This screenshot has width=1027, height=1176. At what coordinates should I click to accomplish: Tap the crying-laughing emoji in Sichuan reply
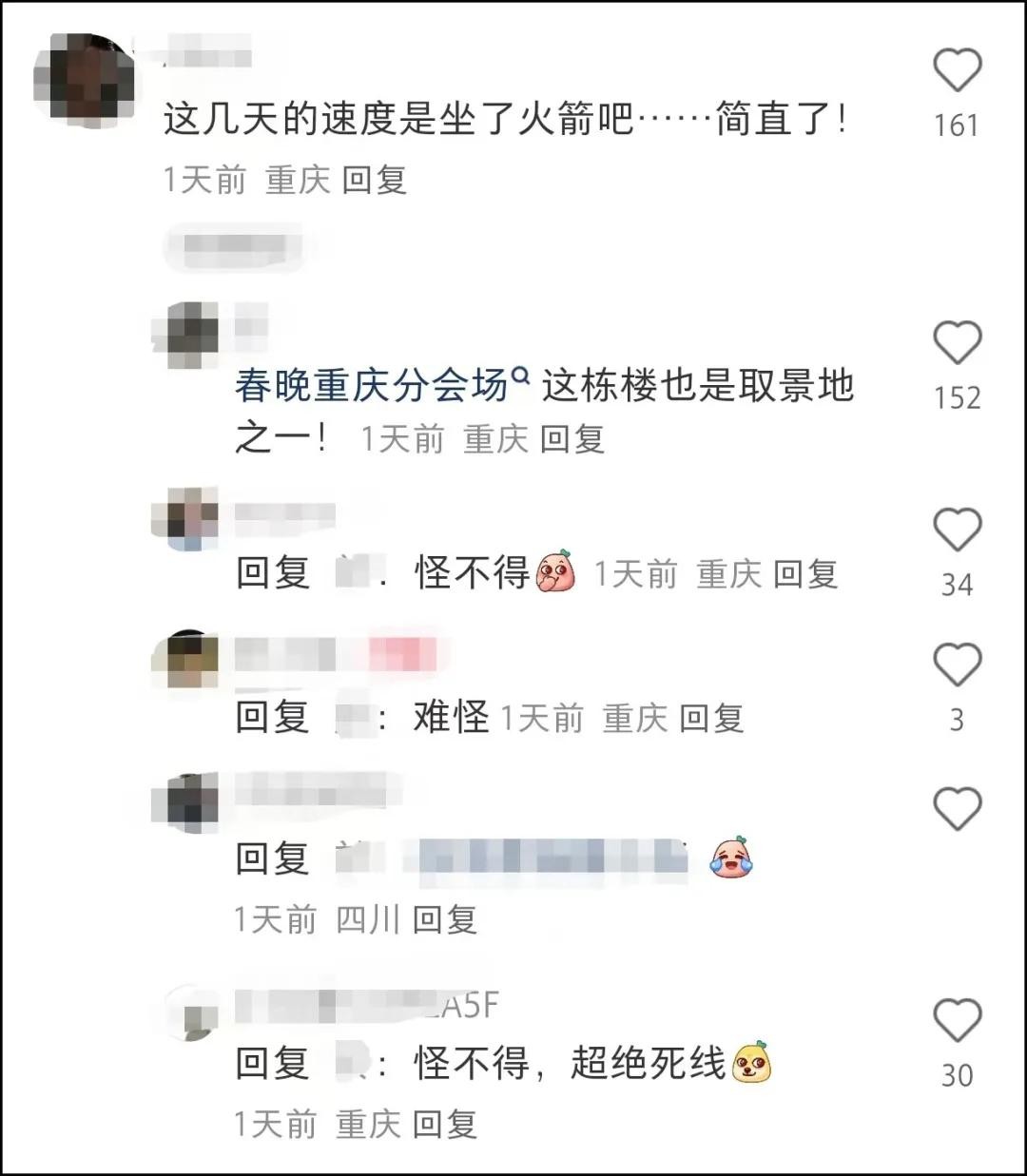point(730,858)
